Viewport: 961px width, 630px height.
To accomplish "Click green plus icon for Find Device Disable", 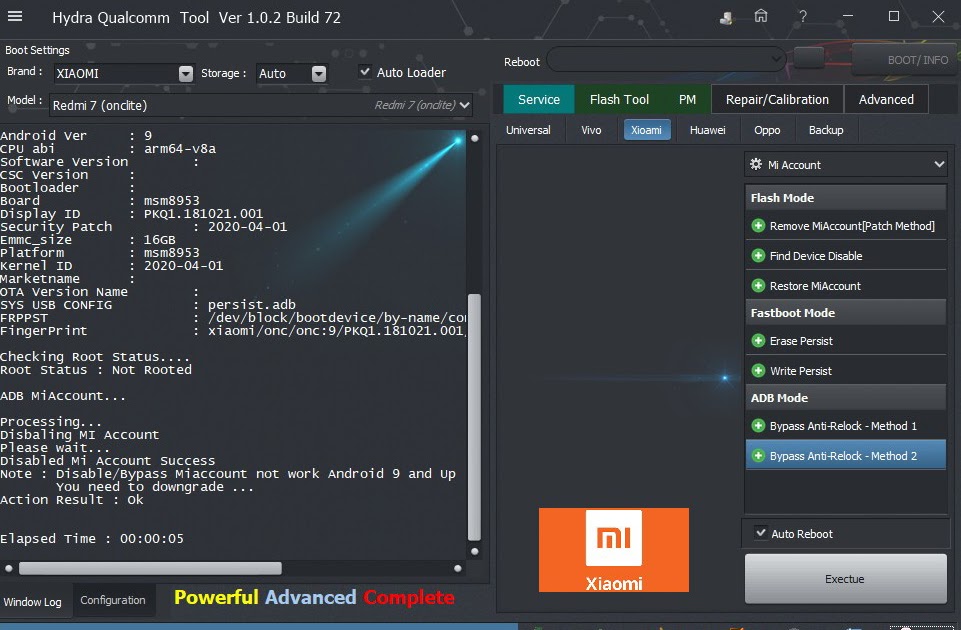I will point(758,256).
